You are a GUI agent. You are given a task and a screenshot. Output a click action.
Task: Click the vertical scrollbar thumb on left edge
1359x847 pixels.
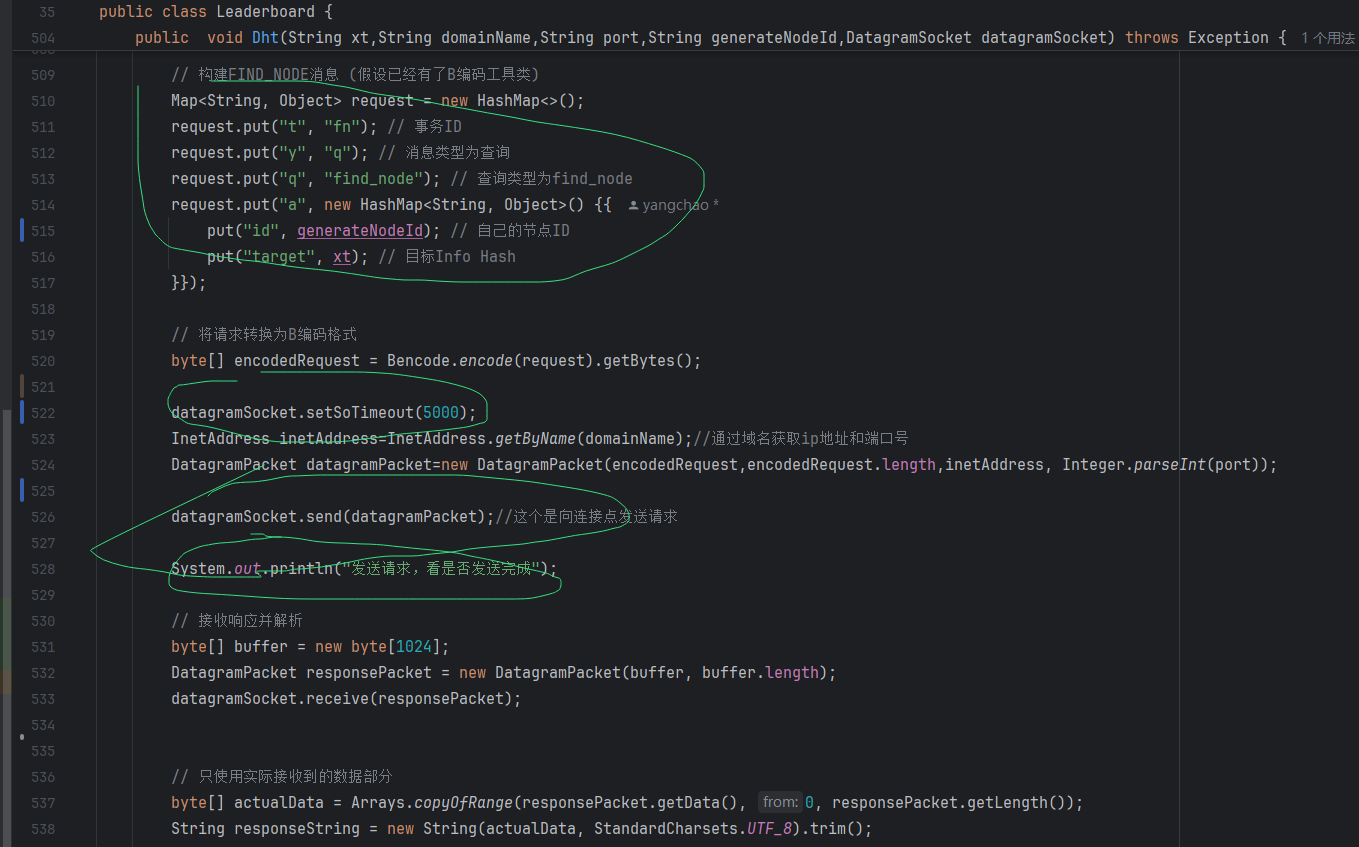pos(6,628)
